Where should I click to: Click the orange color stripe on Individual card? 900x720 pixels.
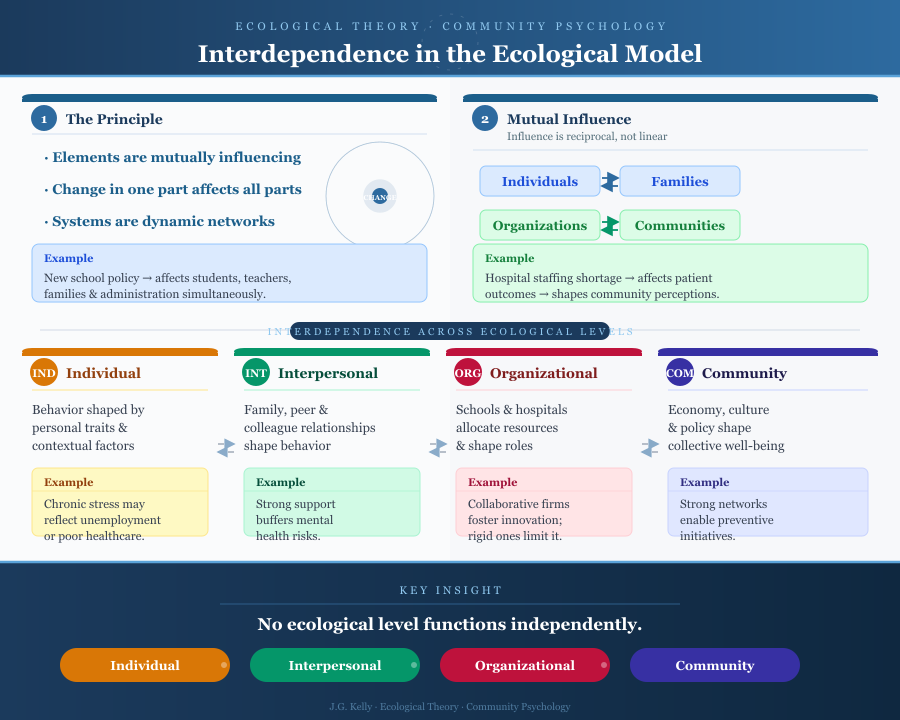coord(120,352)
